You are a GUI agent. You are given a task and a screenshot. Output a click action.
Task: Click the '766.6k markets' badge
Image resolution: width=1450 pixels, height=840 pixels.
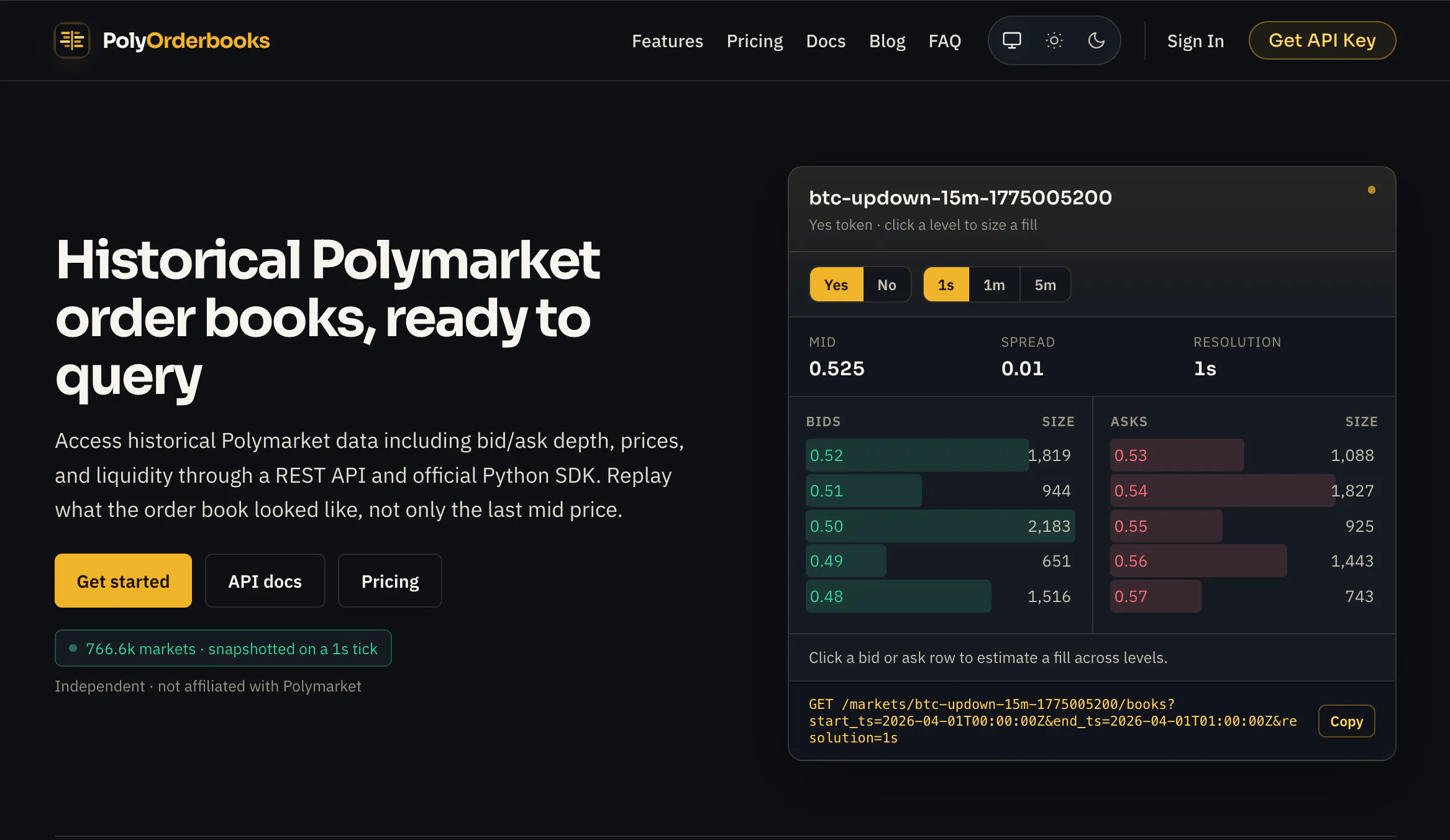[223, 648]
